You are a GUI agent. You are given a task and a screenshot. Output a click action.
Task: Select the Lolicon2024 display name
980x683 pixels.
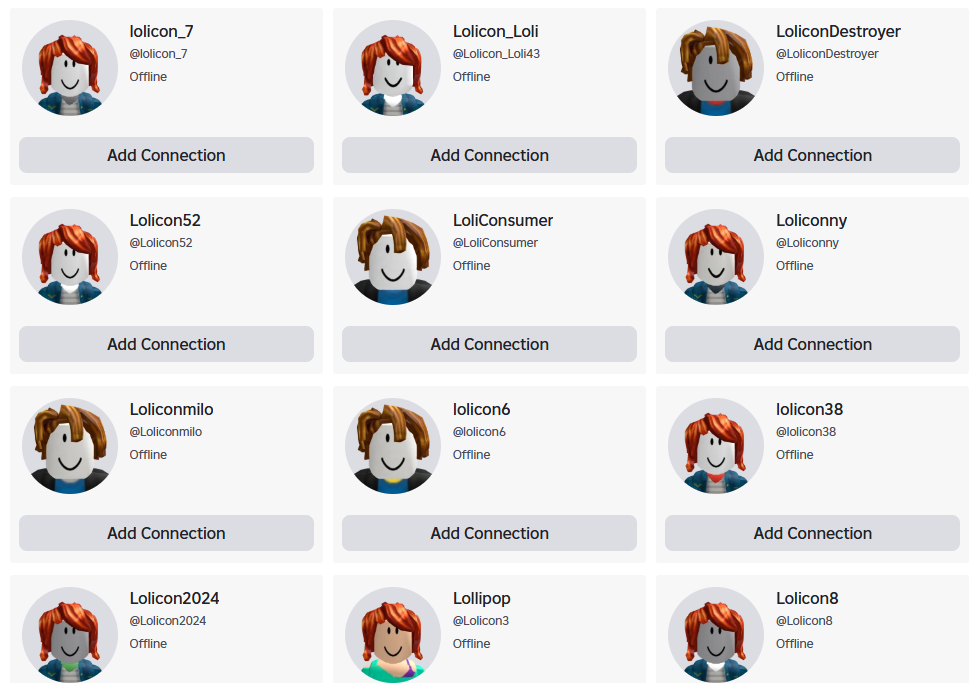[174, 598]
